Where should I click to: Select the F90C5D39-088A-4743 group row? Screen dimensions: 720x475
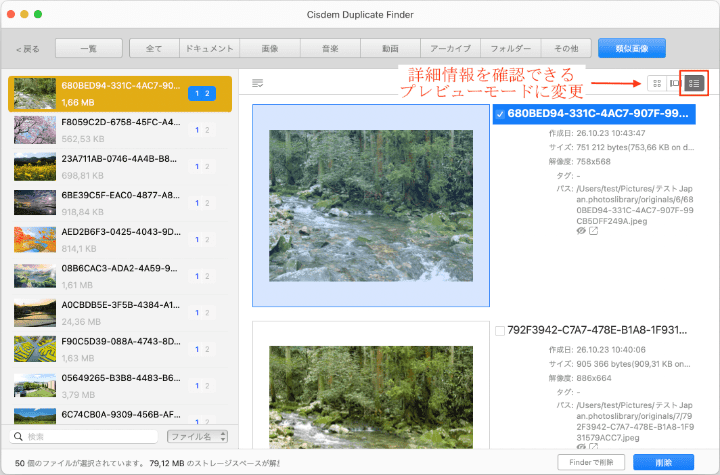point(120,349)
